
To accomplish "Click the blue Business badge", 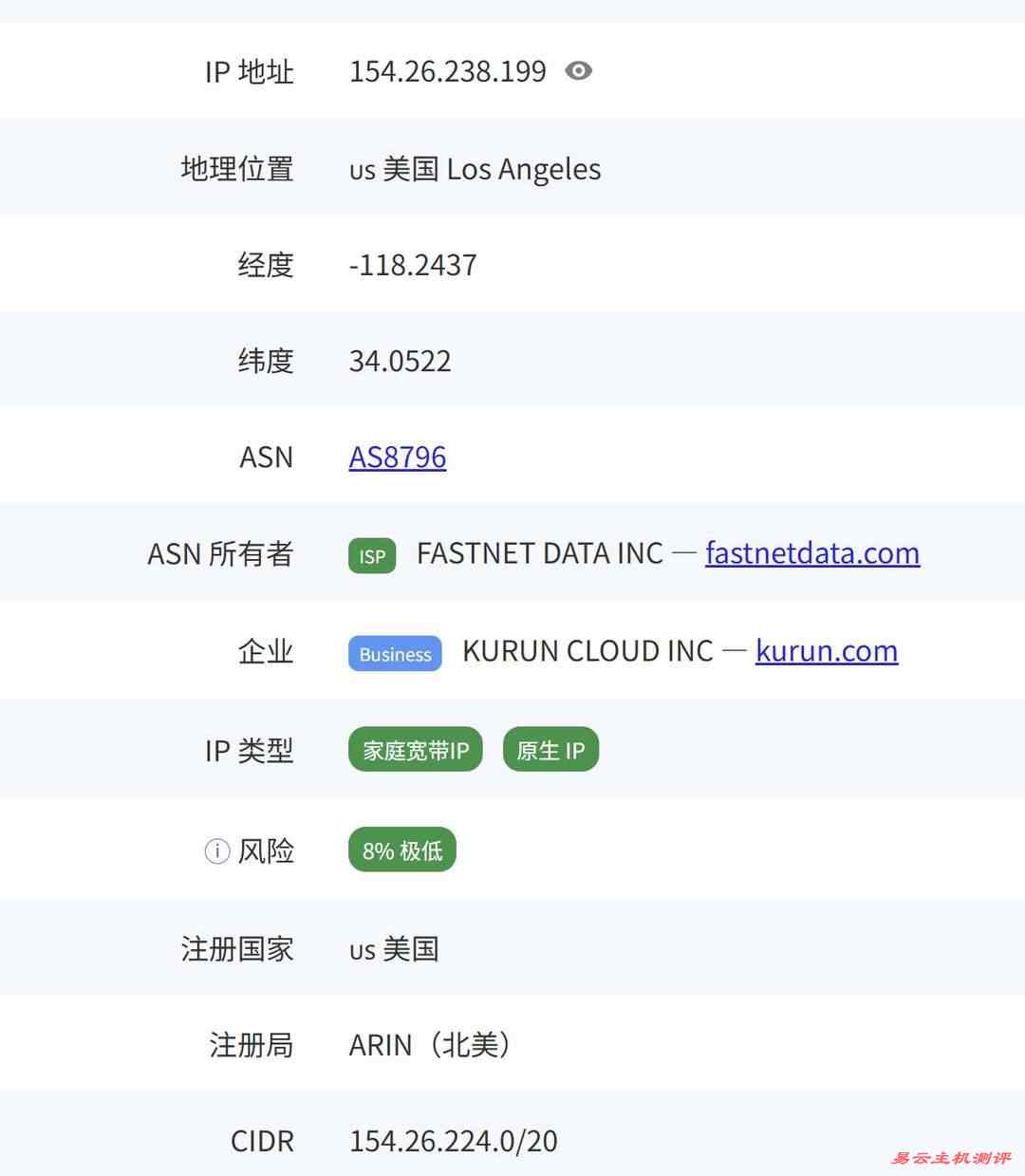I will [394, 654].
